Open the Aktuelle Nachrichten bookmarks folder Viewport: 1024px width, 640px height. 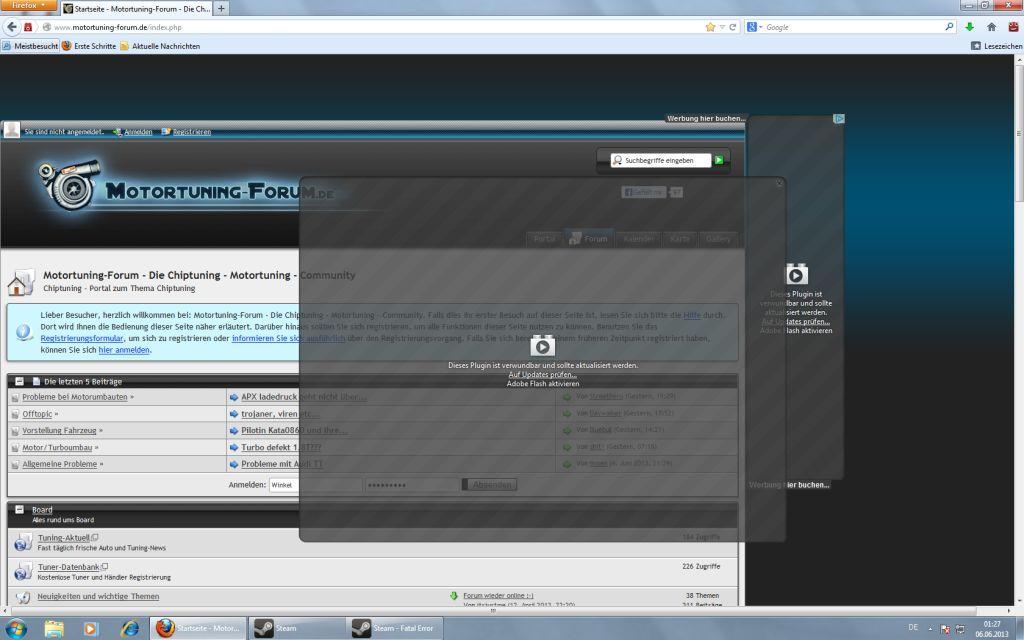point(159,46)
